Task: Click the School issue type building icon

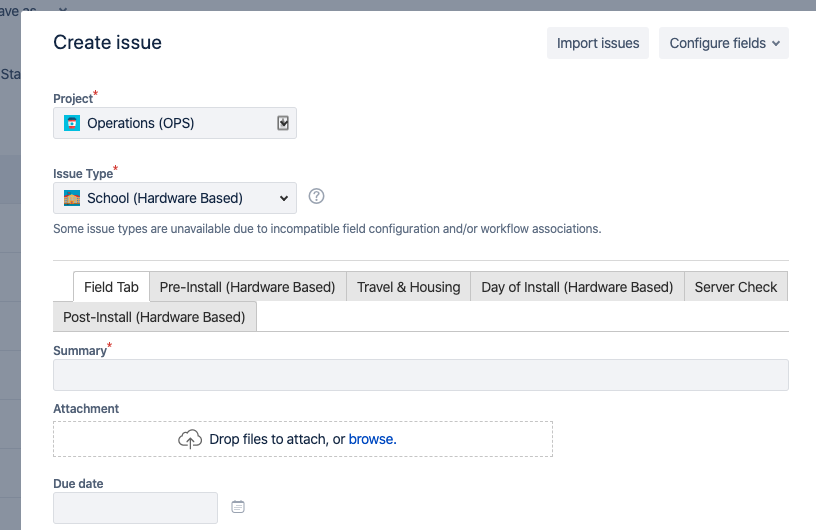Action: [x=72, y=198]
